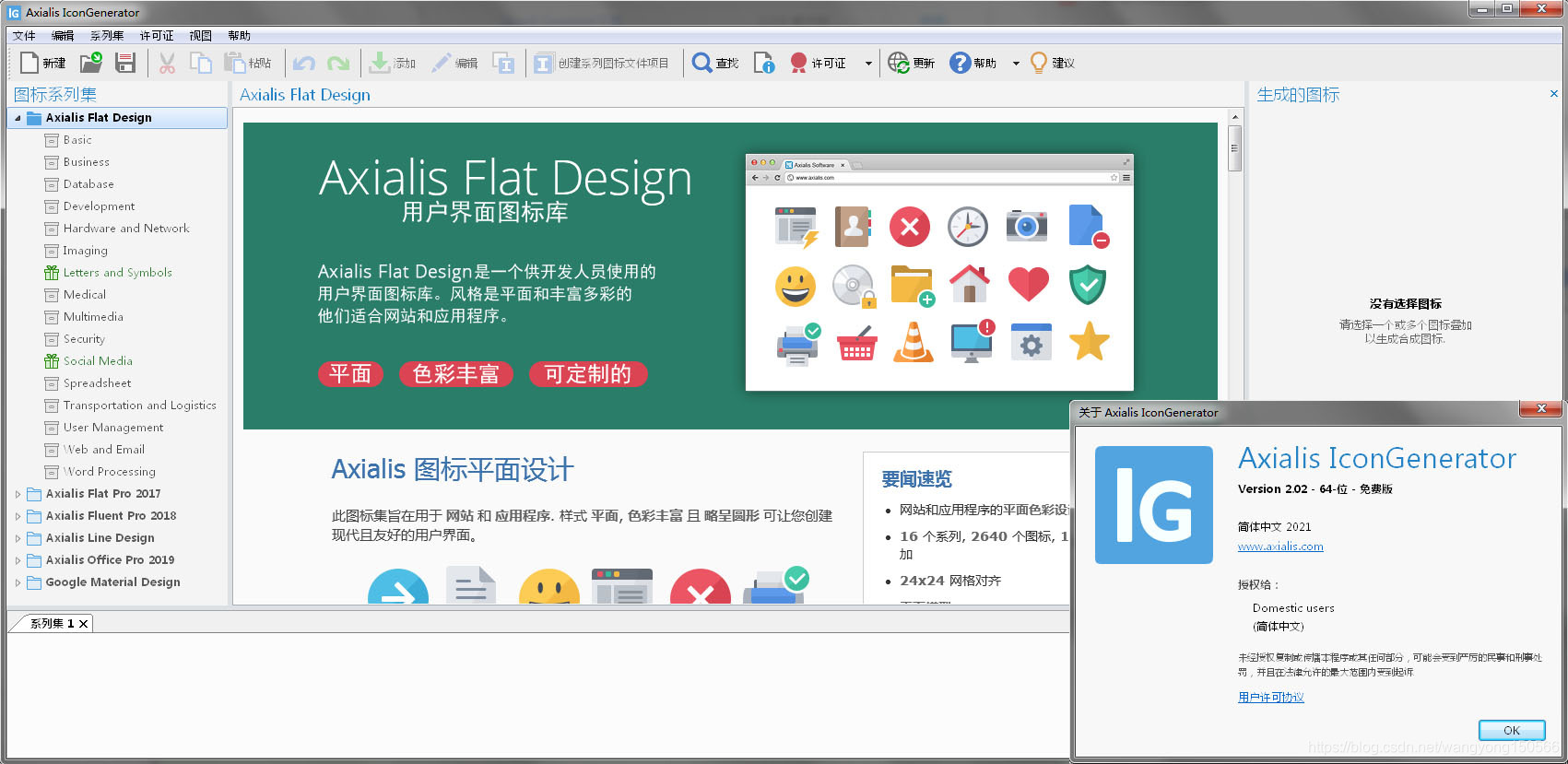Click the Open folder toolbar icon
The height and width of the screenshot is (764, 1568).
91,63
